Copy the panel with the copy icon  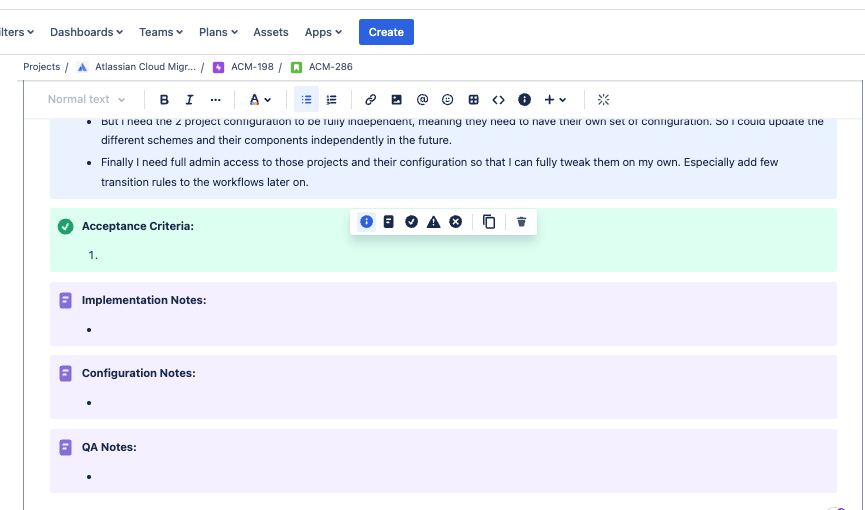click(x=489, y=222)
